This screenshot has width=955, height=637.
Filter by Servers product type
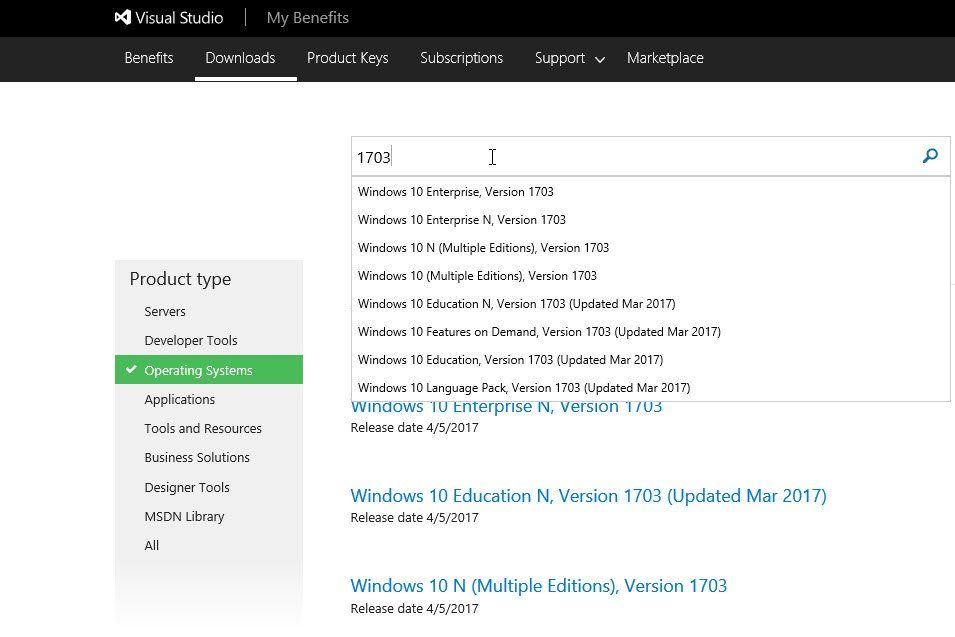165,312
